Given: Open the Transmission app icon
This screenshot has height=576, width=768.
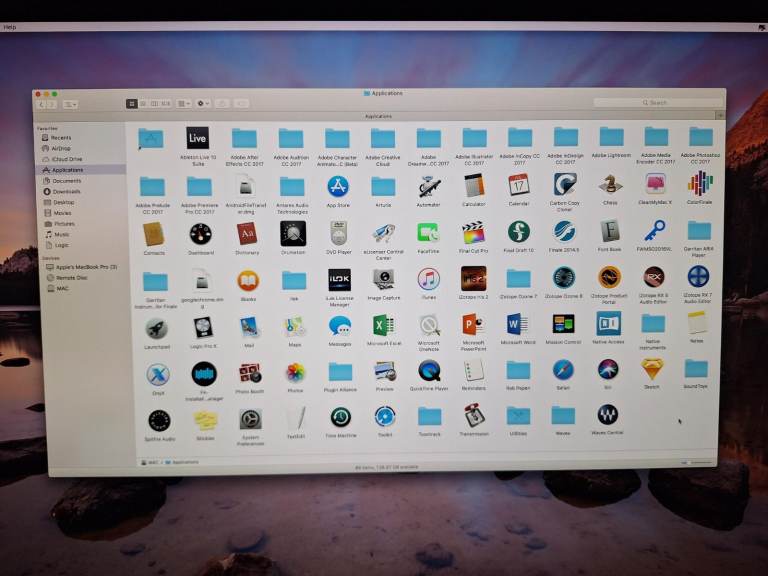Looking at the screenshot, I should point(474,415).
